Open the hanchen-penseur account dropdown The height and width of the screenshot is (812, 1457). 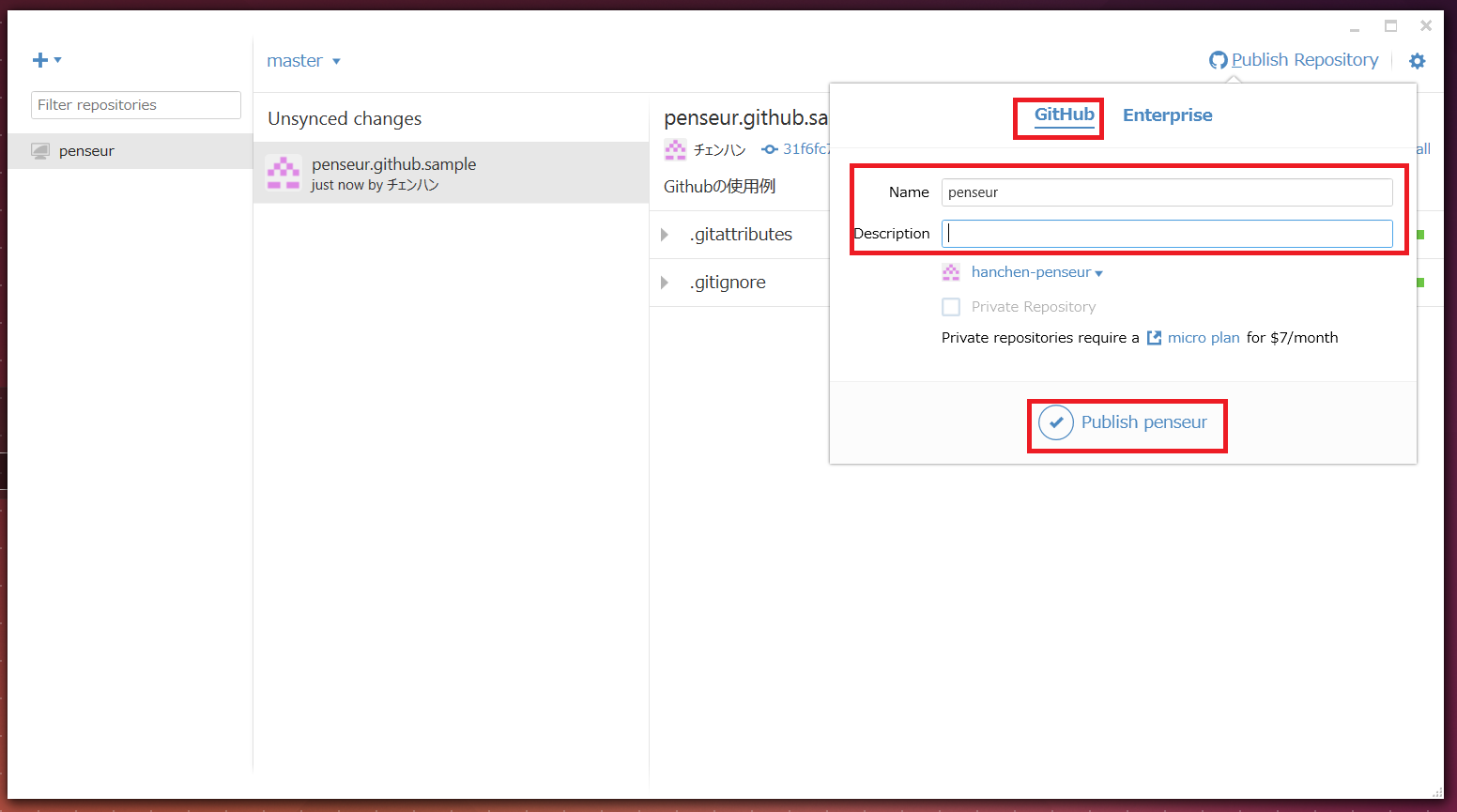tap(1037, 272)
